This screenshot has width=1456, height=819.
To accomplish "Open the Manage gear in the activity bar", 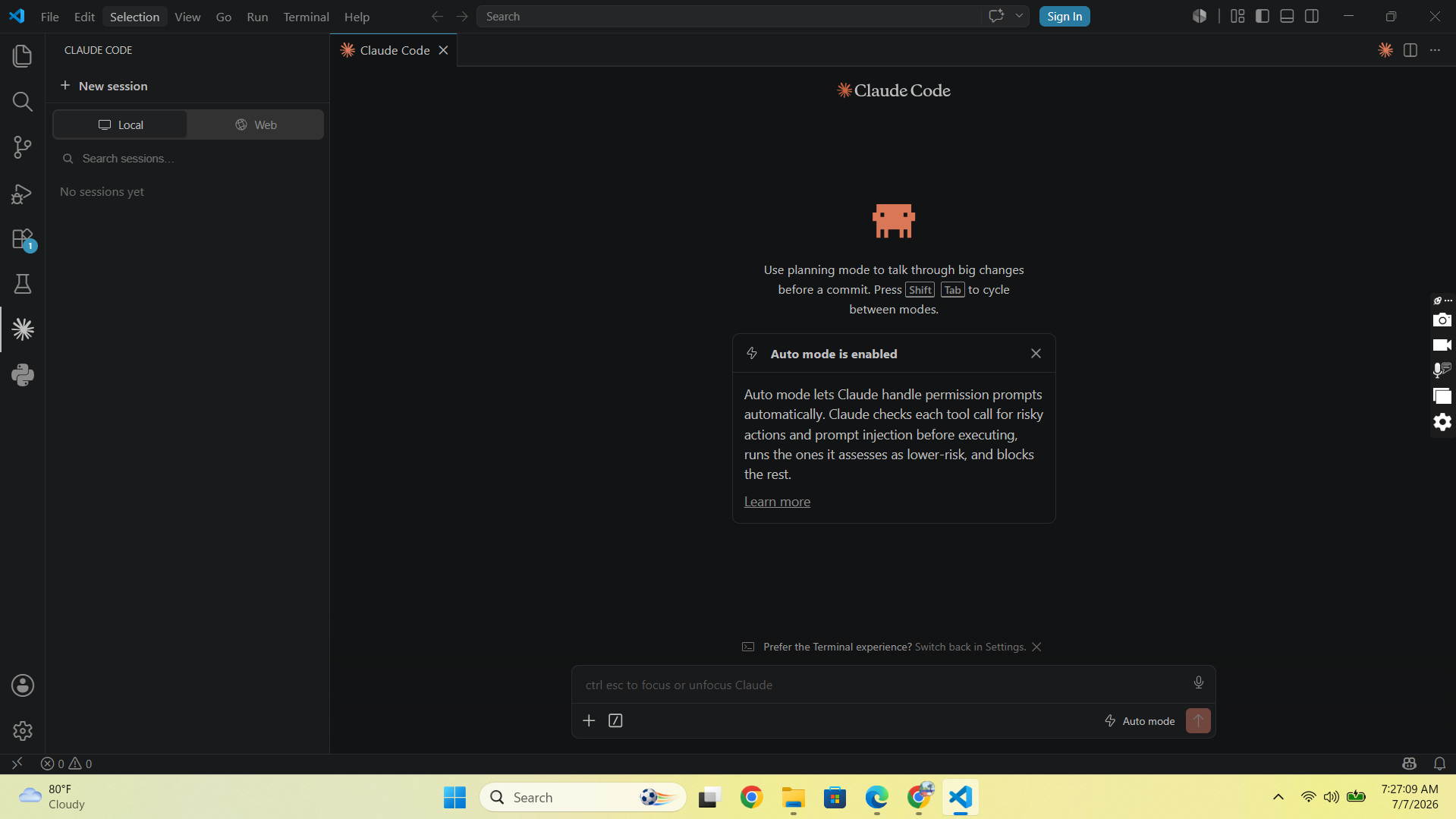I will point(23,731).
